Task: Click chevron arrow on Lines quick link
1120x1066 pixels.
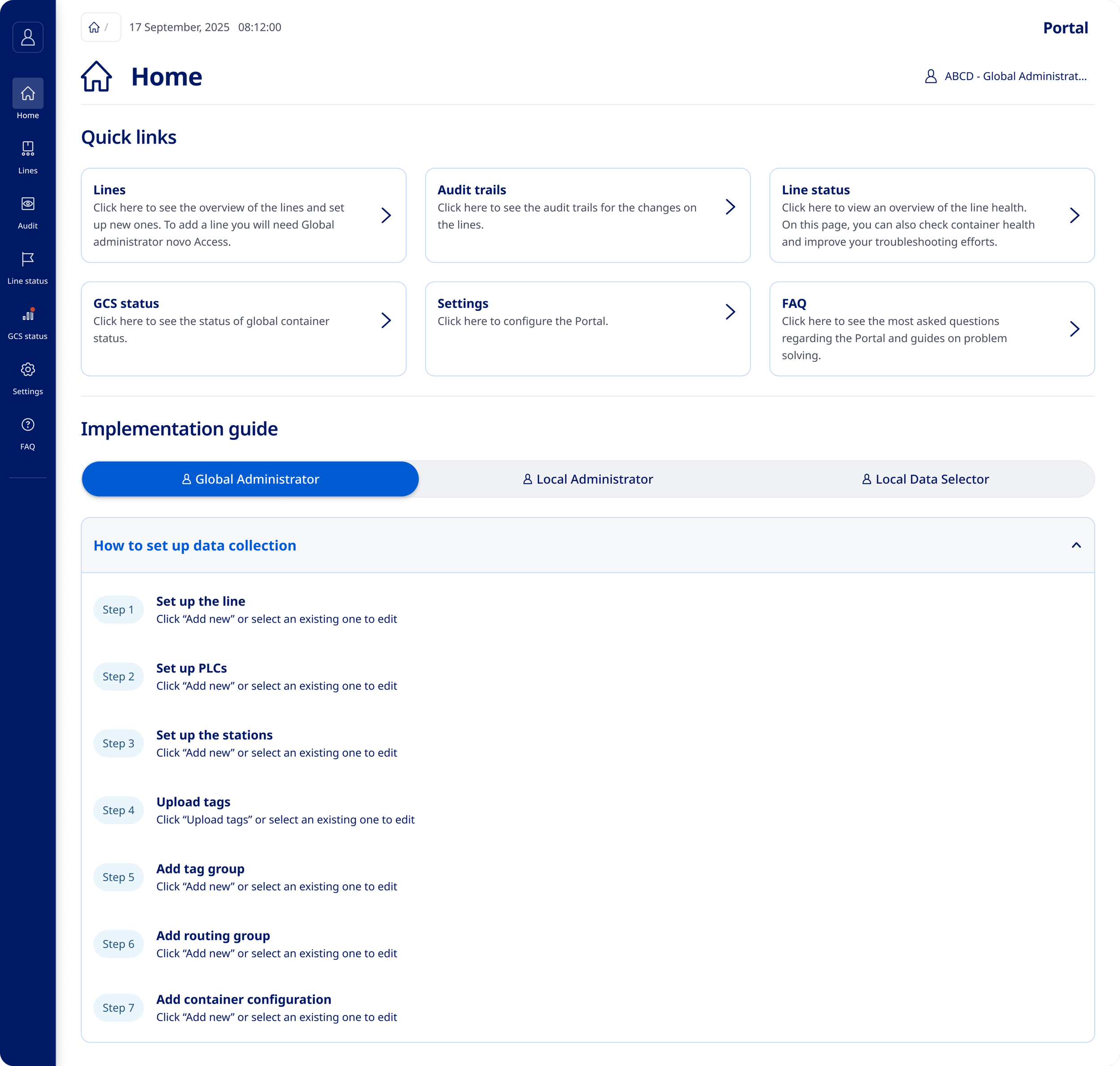Action: pyautogui.click(x=386, y=215)
